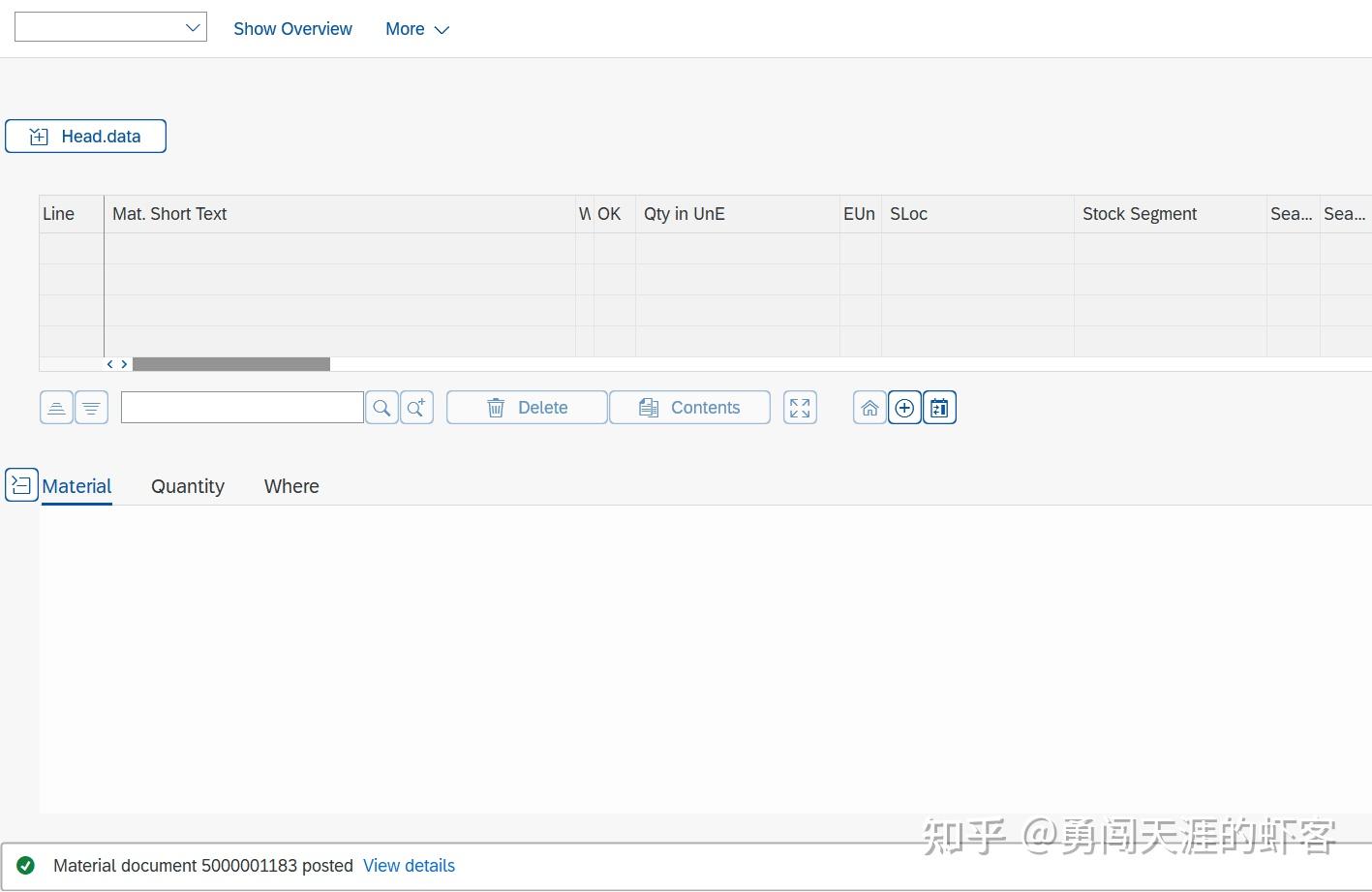Toggle the OK checkbox column header

click(x=609, y=213)
